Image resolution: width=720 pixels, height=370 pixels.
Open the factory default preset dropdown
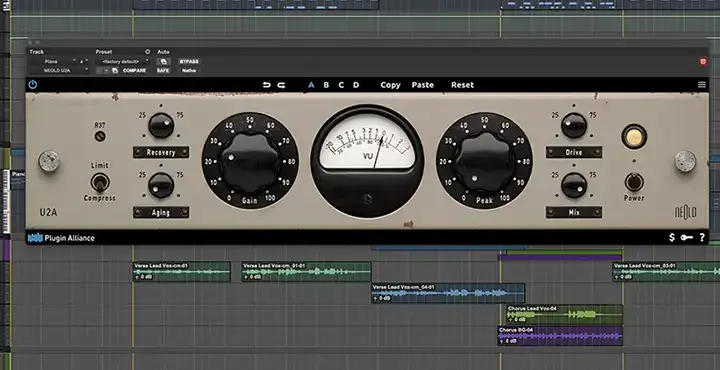tap(123, 62)
